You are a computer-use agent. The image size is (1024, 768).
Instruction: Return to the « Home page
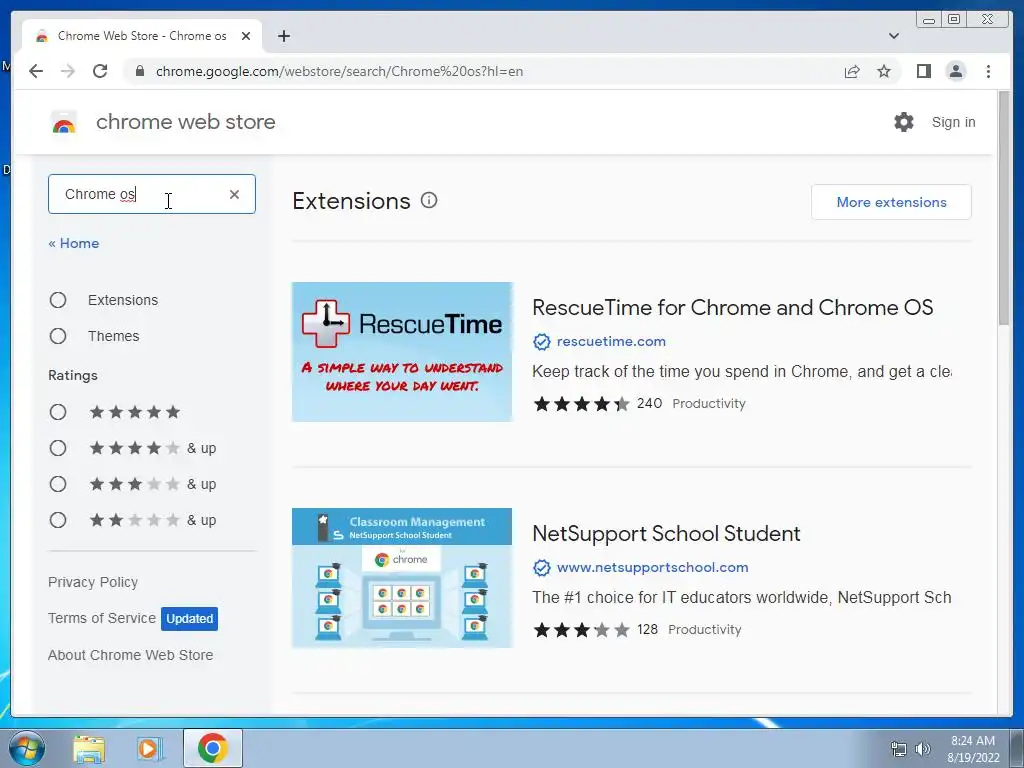pos(74,243)
